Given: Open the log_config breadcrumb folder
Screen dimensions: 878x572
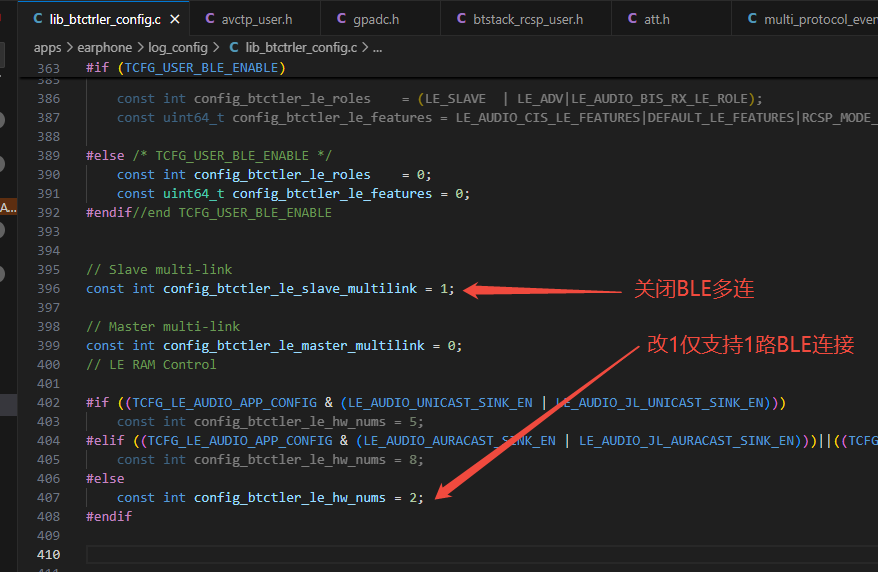Looking at the screenshot, I should (x=178, y=48).
